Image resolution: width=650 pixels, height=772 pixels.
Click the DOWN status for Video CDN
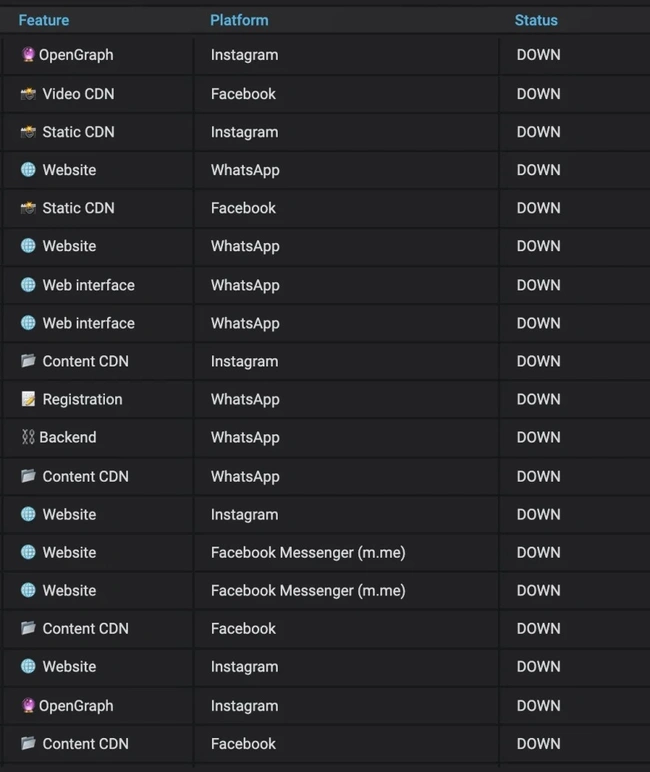tap(538, 94)
